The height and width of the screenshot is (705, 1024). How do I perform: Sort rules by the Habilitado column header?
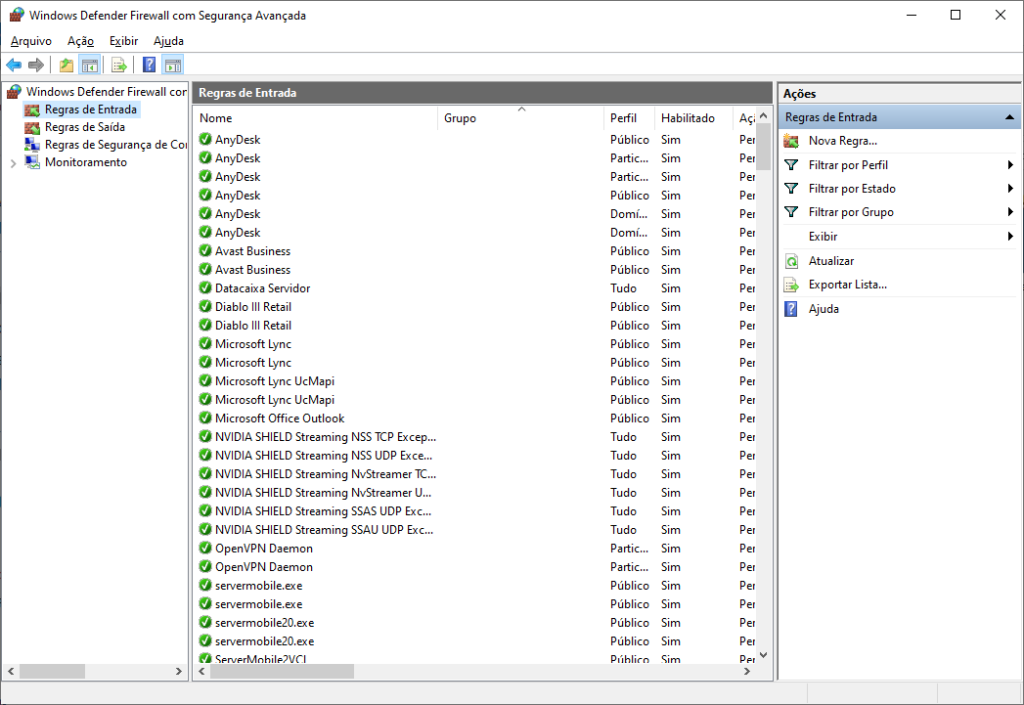coord(688,118)
